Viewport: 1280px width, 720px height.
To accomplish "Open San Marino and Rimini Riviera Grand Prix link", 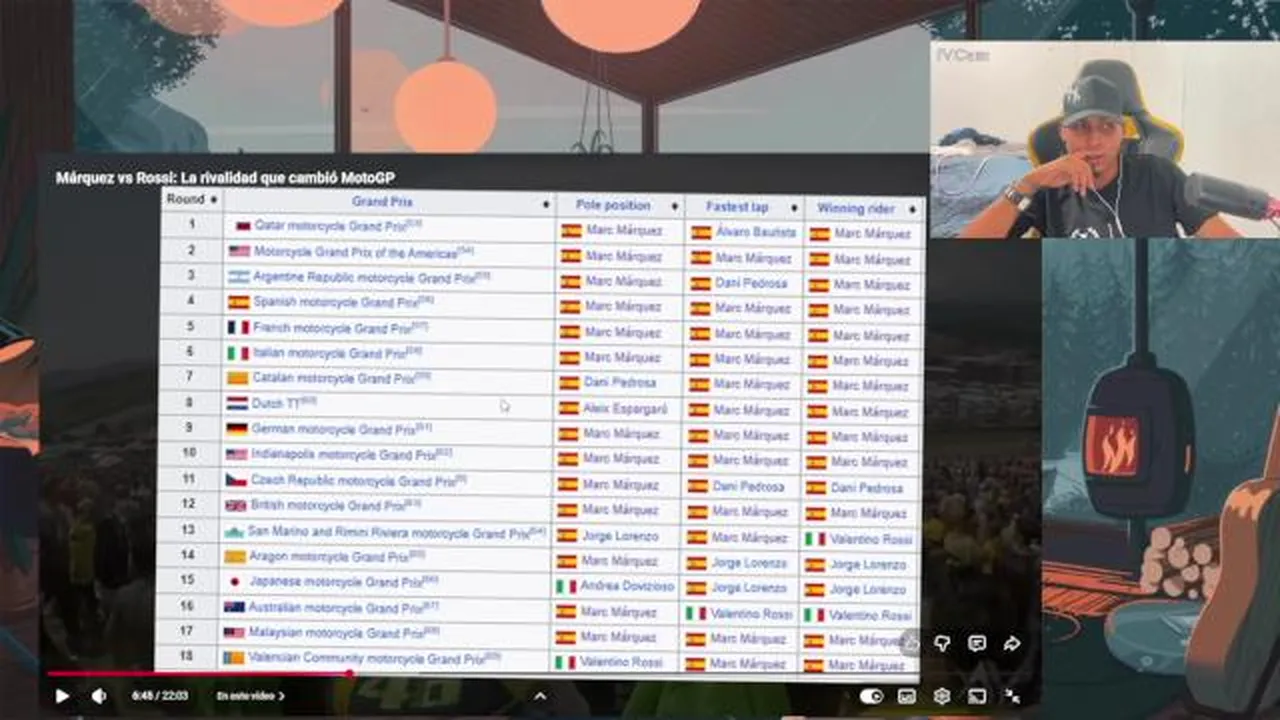I will coord(388,533).
